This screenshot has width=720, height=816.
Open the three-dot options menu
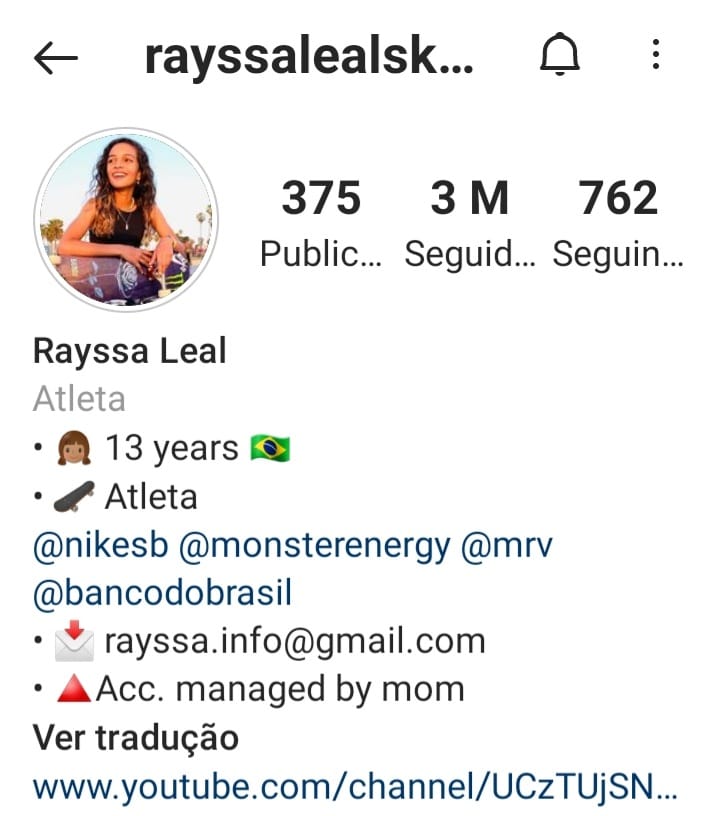tap(655, 54)
